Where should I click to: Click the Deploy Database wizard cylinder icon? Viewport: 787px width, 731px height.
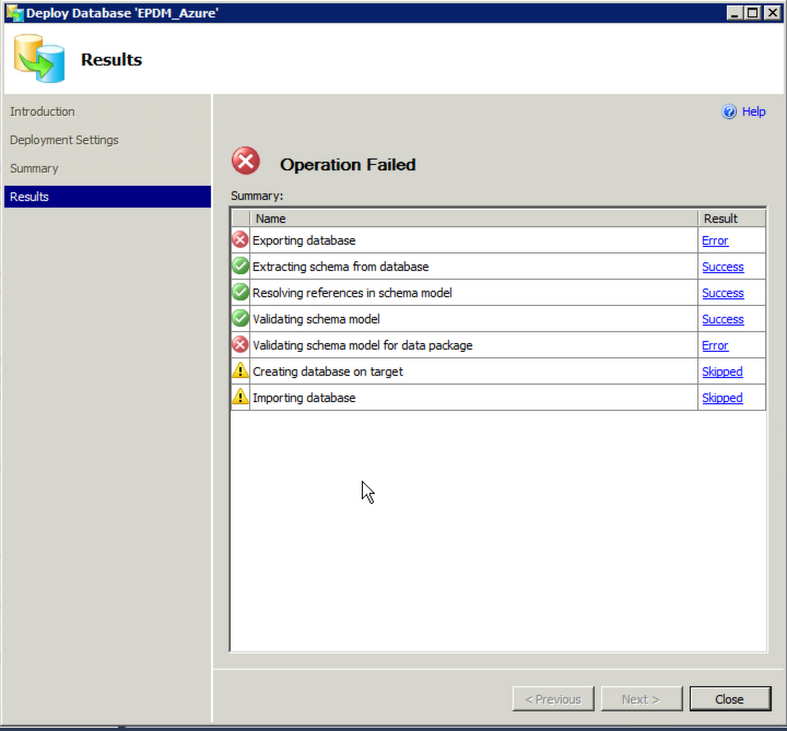39,58
